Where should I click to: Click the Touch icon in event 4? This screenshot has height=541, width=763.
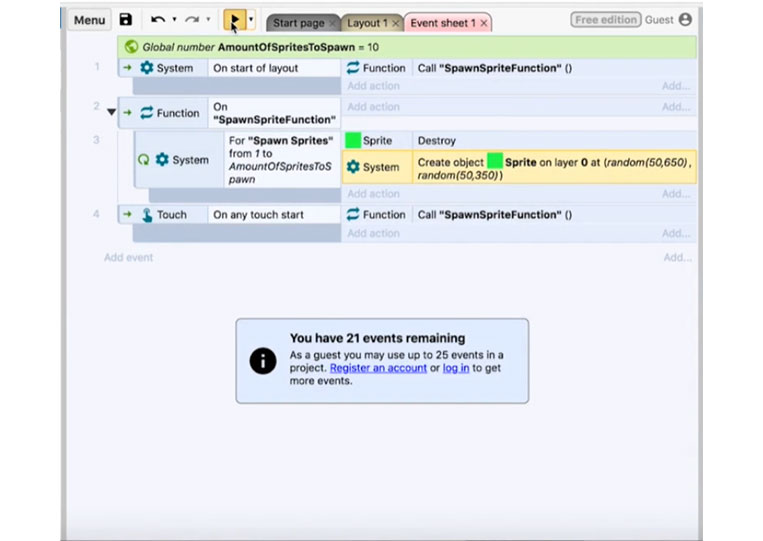[x=146, y=215]
